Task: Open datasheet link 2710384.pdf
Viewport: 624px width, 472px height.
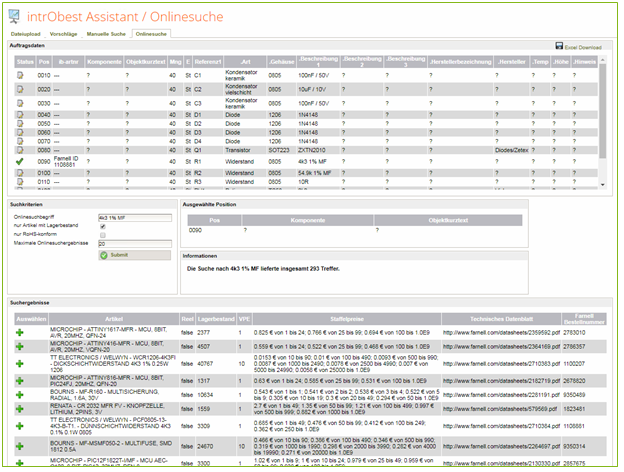Action: click(x=501, y=426)
